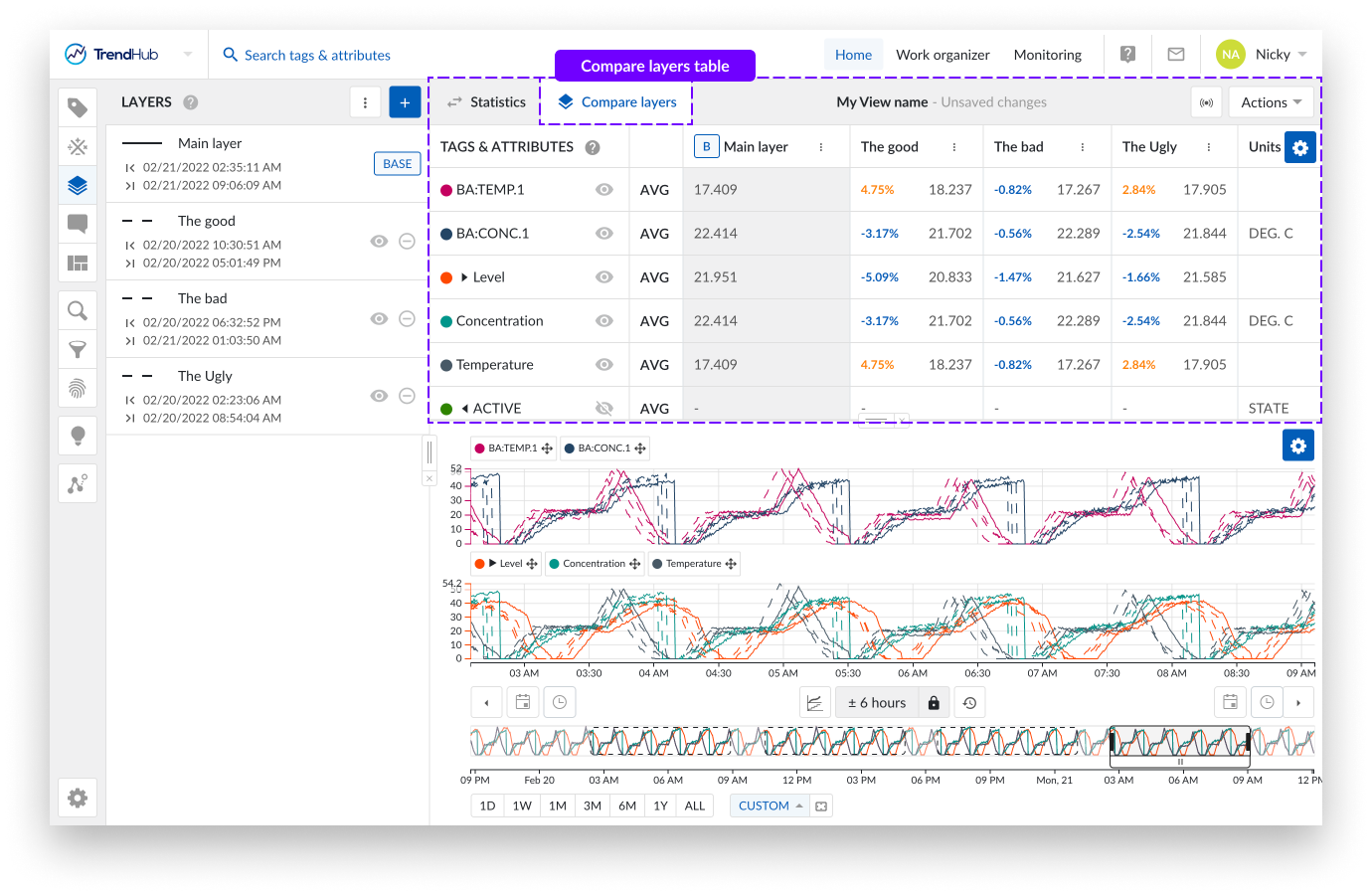Click the fingerprint icon in sidebar
Image resolution: width=1372 pixels, height=895 pixels.
pyautogui.click(x=78, y=388)
